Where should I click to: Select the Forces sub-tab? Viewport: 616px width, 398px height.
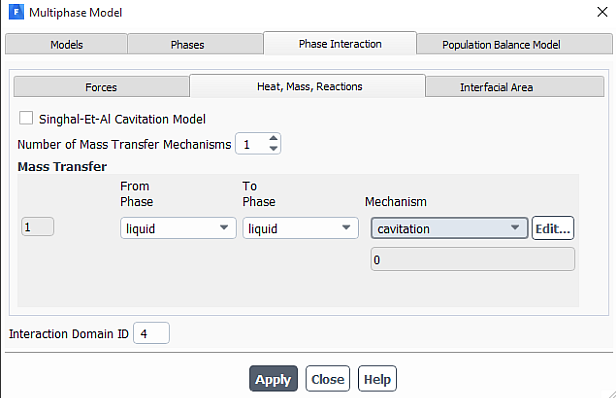tap(101, 87)
